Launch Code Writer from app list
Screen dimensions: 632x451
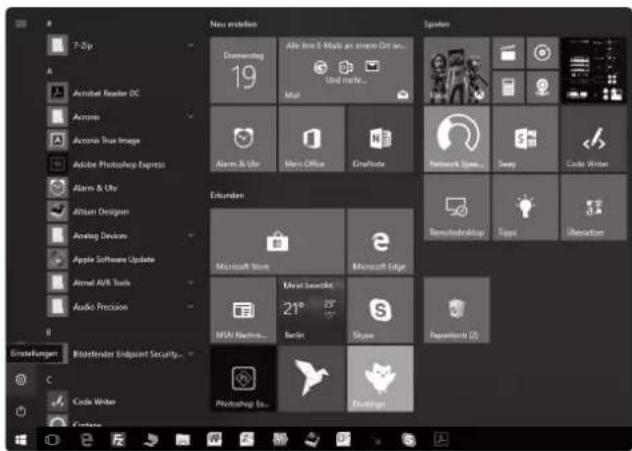pyautogui.click(x=120, y=401)
